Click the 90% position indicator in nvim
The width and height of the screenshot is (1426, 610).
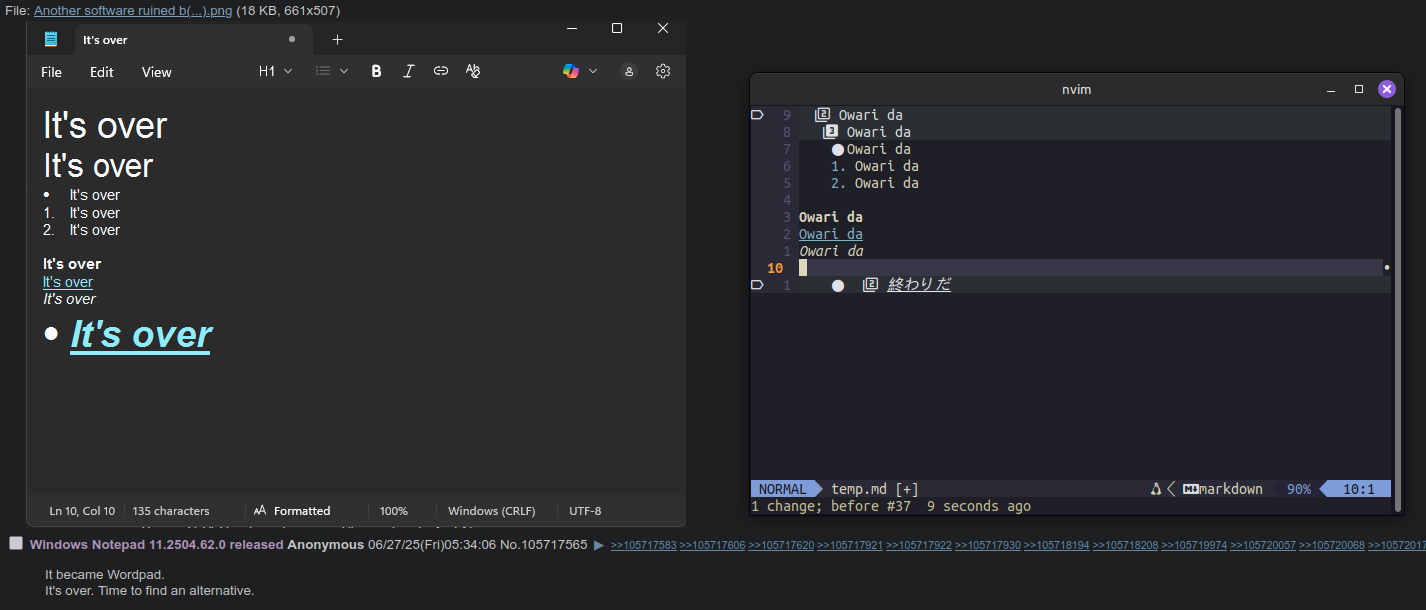coord(1298,489)
